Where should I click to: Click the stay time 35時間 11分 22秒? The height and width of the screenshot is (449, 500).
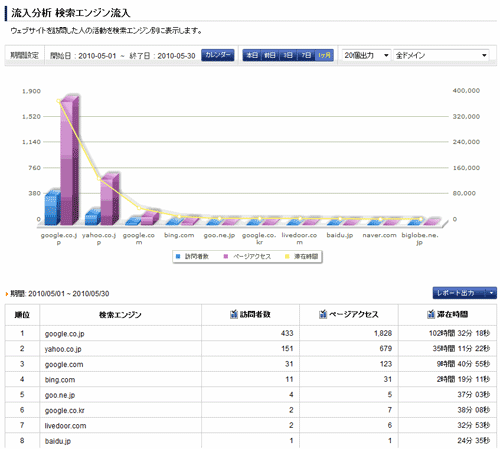461,348
